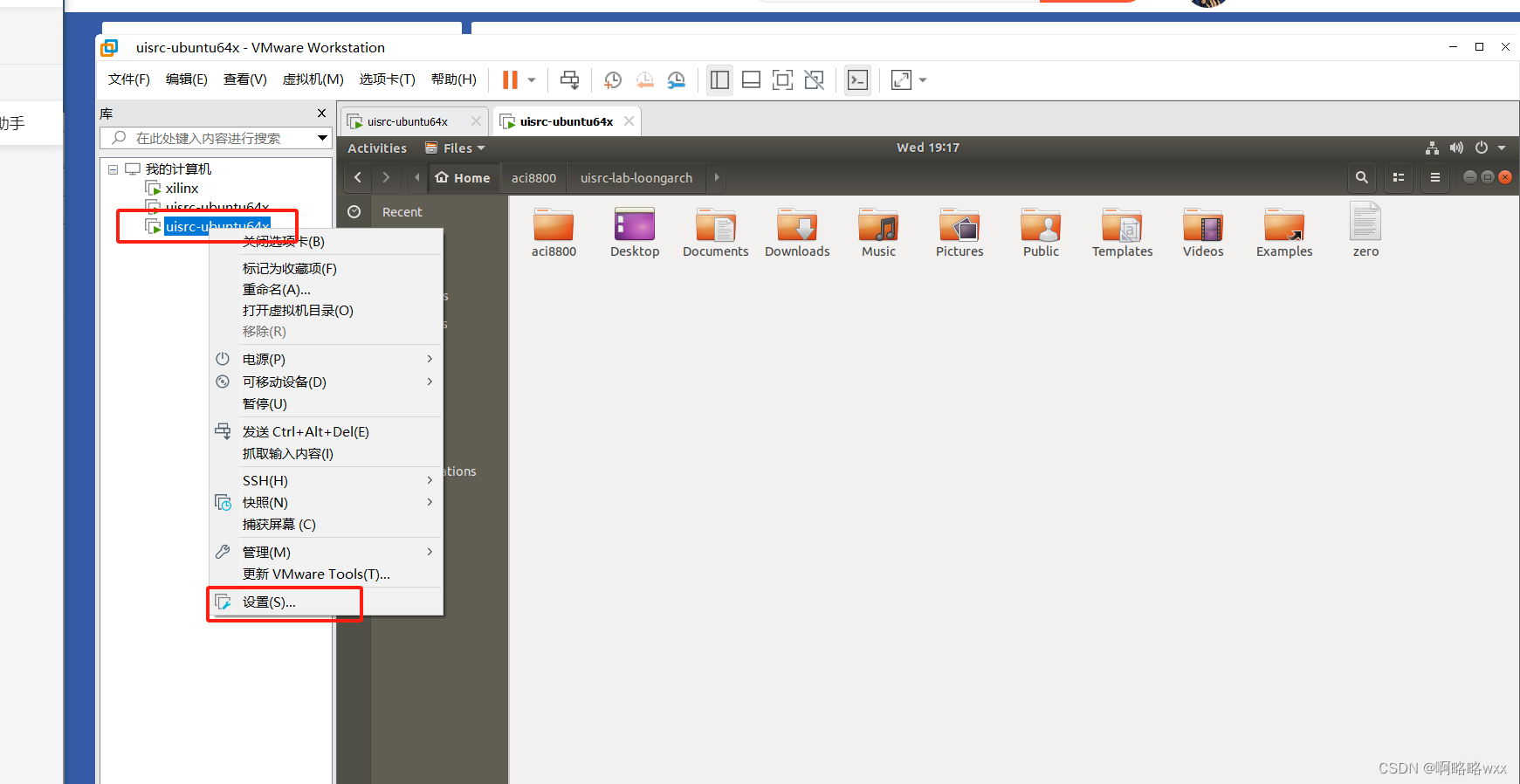Expand the SSH(H) submenu
1520x784 pixels.
click(x=327, y=481)
